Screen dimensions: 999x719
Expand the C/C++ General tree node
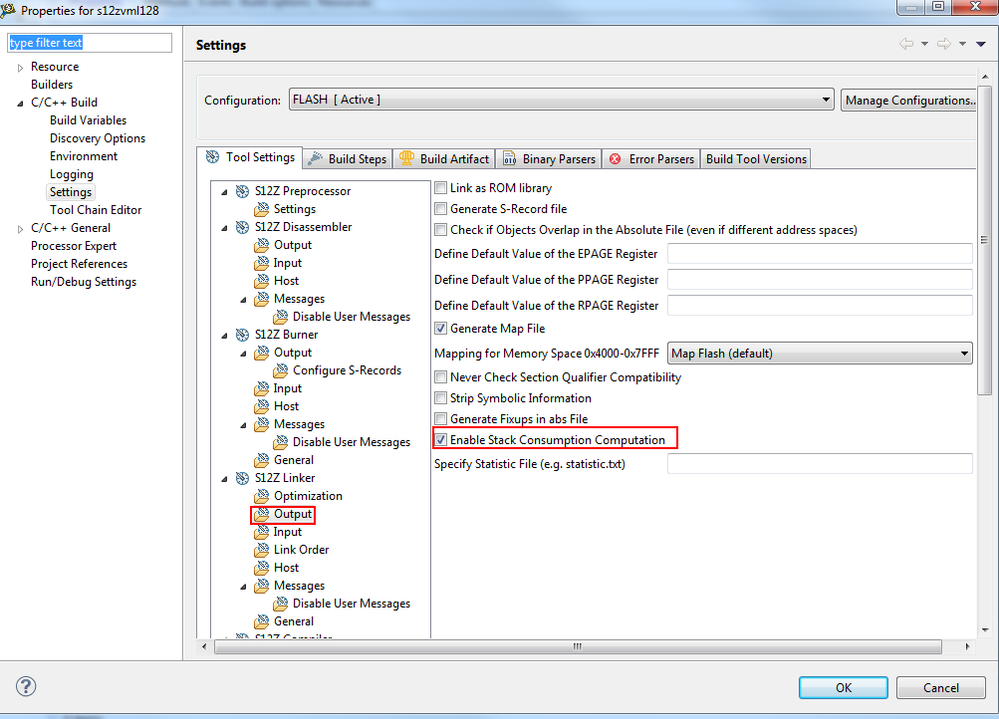(x=20, y=229)
